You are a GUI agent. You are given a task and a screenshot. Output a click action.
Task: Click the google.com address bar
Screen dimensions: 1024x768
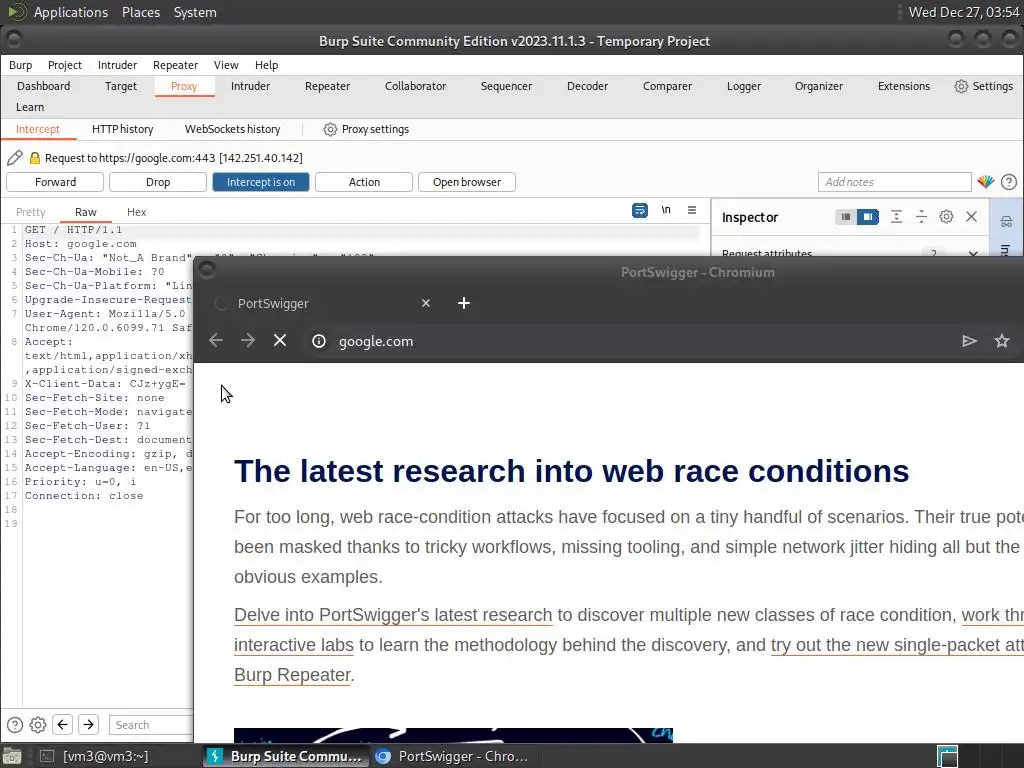(376, 341)
